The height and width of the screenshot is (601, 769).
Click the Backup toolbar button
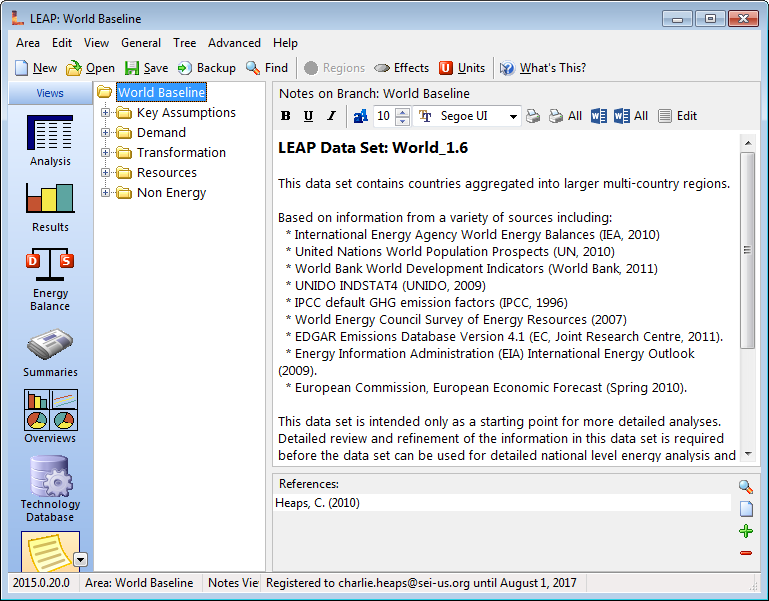click(x=207, y=68)
